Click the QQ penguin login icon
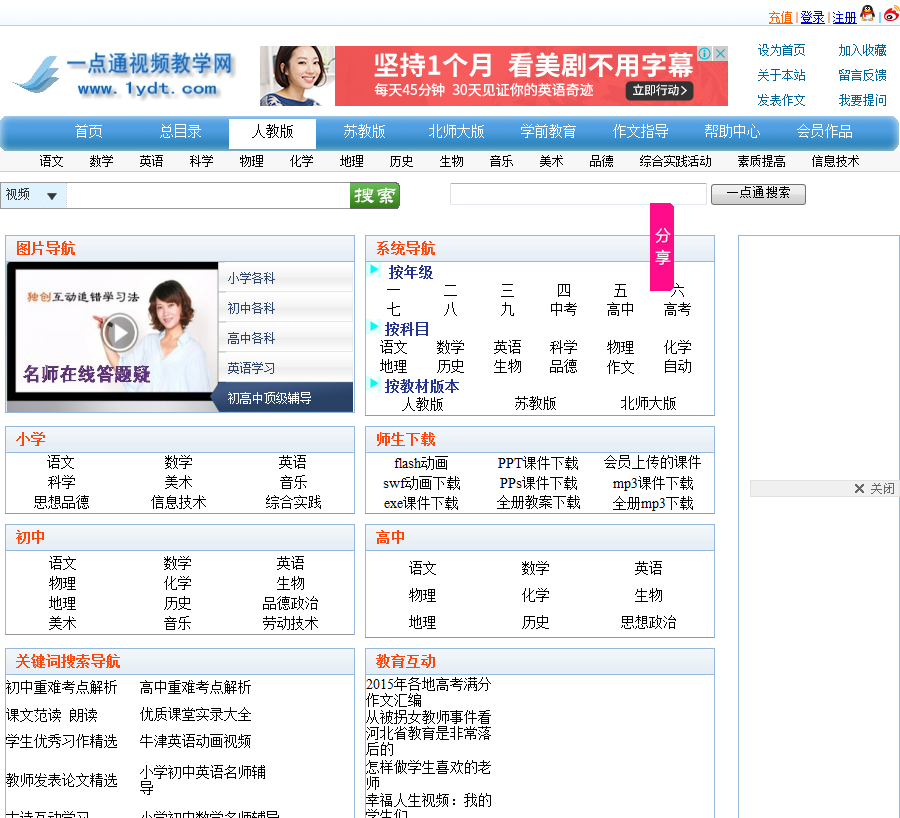Screen dimensions: 900x818 867,13
